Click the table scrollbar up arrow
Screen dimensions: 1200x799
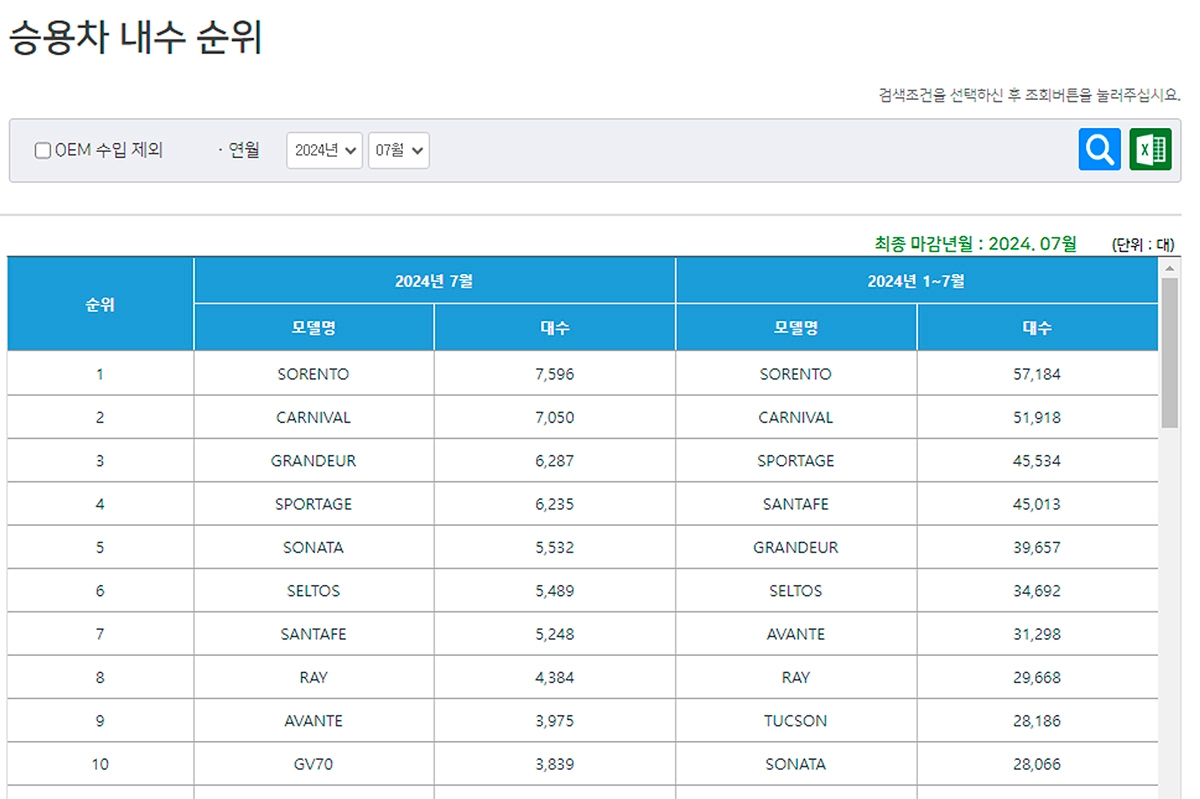pyautogui.click(x=1168, y=268)
